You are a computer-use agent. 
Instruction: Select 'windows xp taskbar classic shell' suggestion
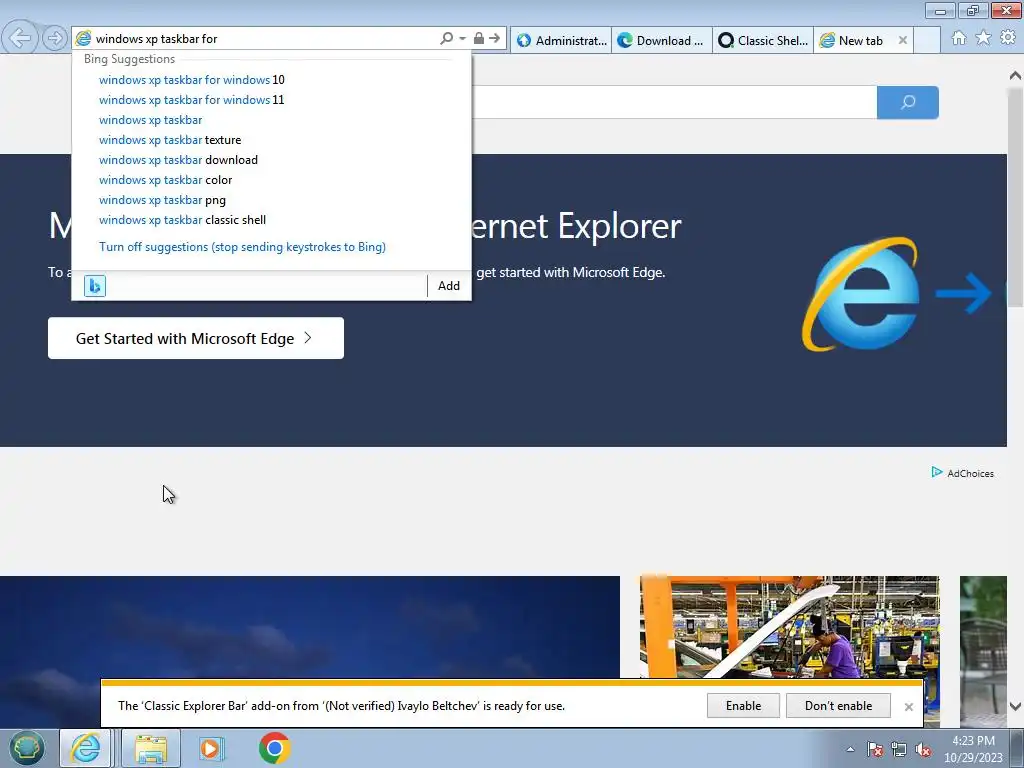[x=182, y=220]
